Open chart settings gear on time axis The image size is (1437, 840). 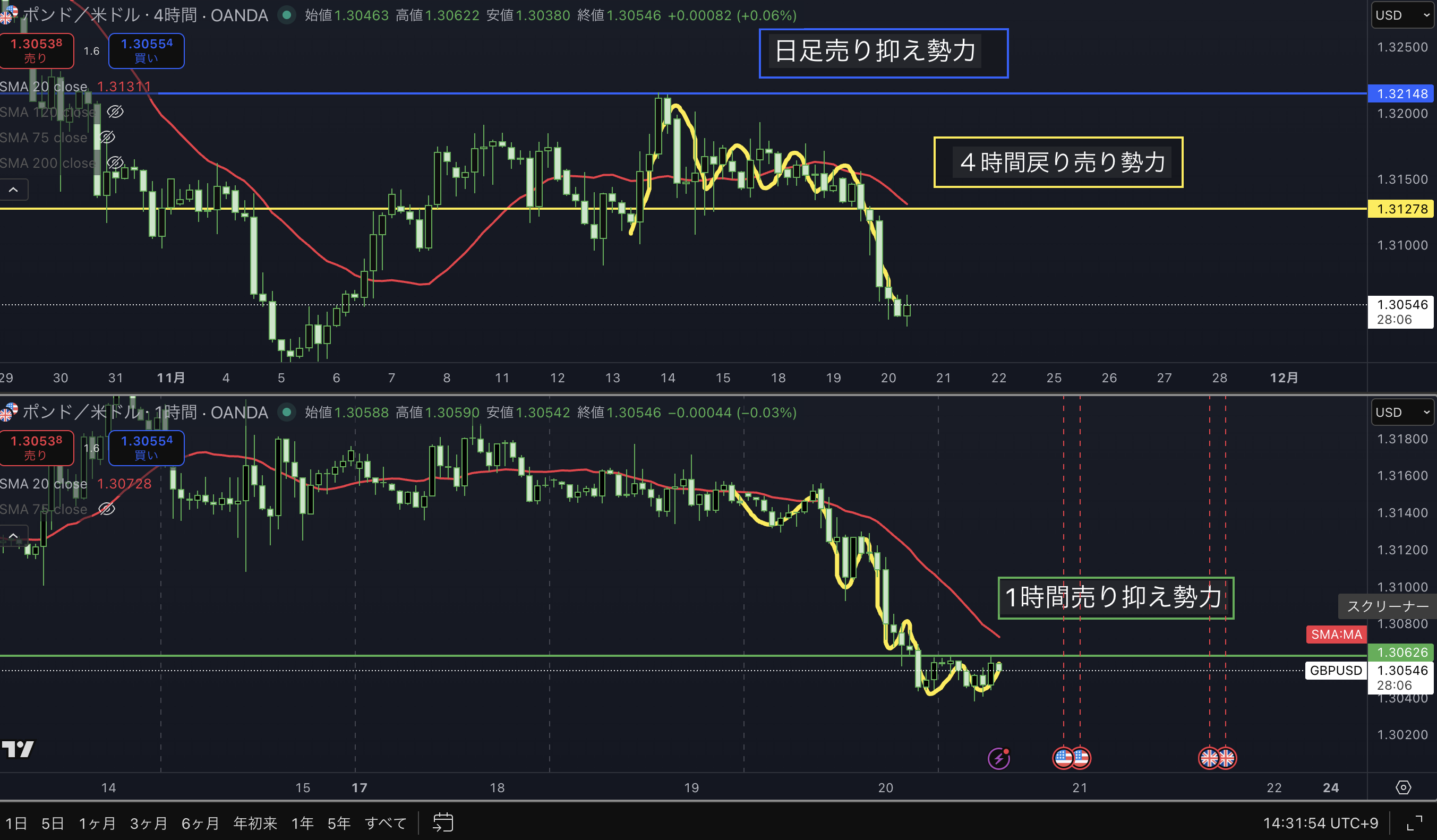(x=1403, y=787)
